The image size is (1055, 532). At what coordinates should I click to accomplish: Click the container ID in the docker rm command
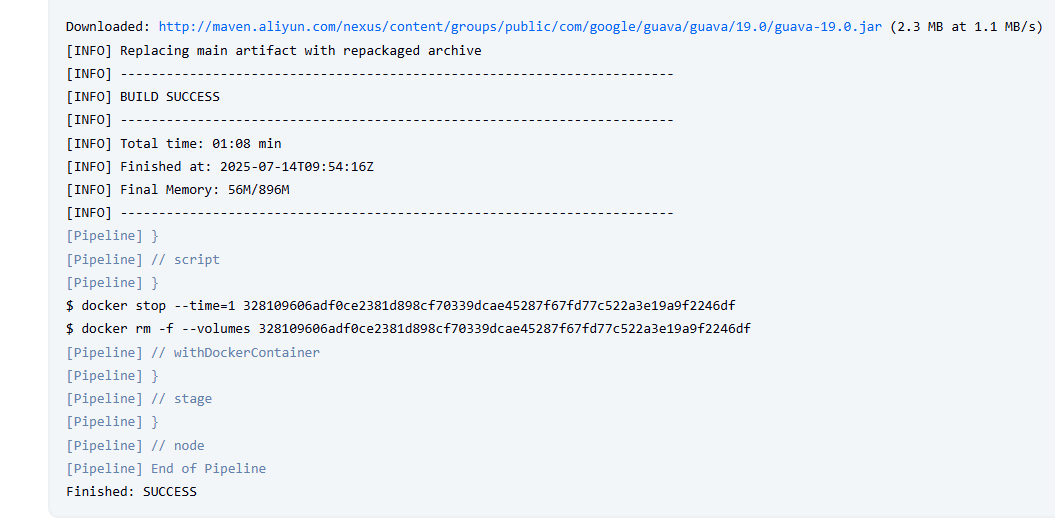coord(504,329)
